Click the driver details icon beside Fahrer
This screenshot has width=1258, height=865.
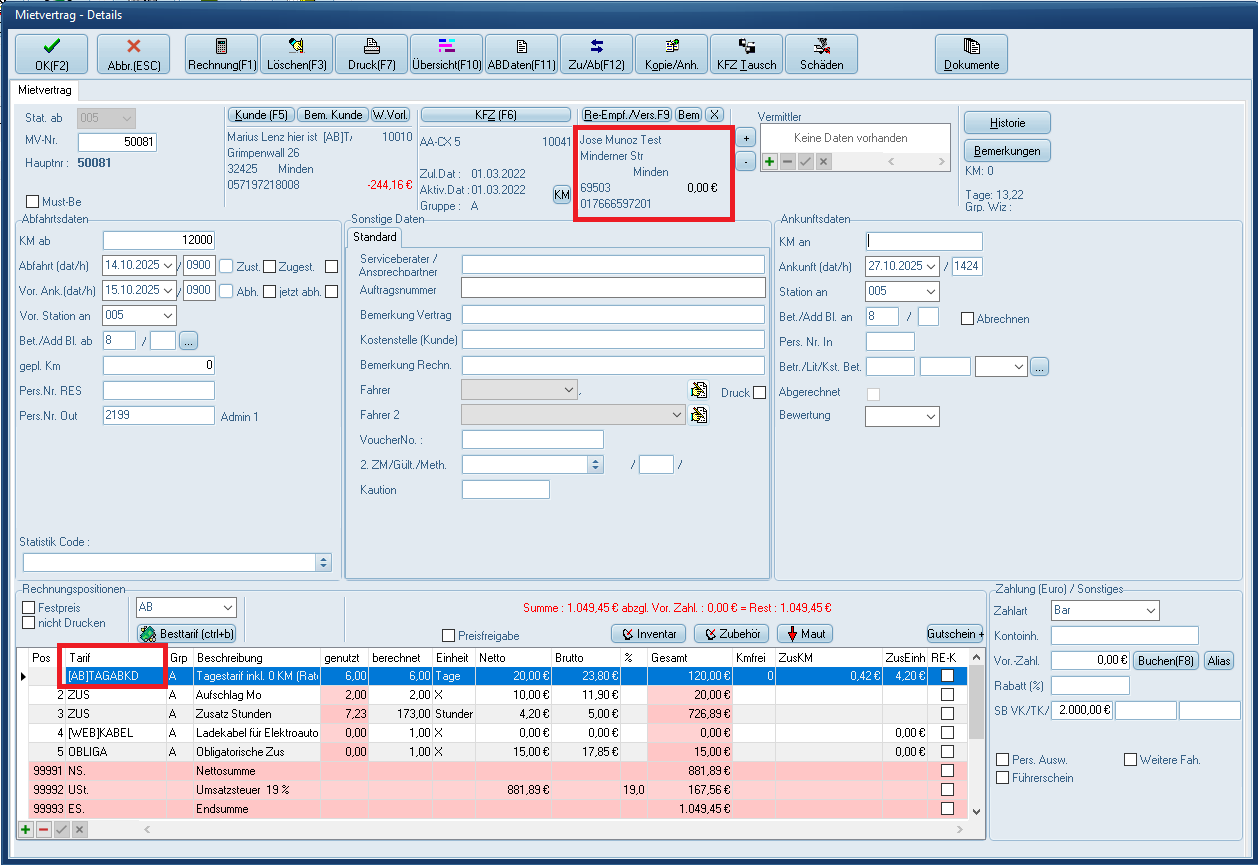pos(699,390)
